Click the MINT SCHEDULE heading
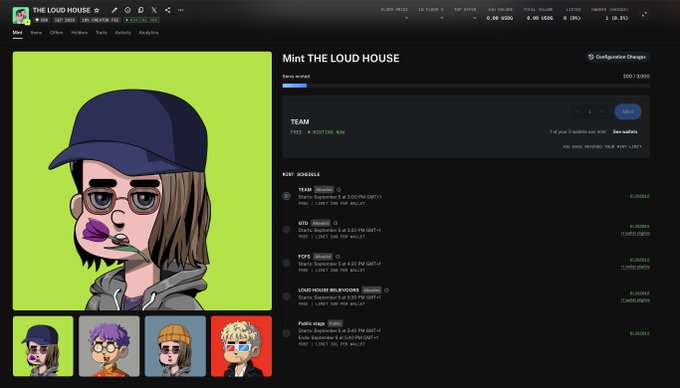Image resolution: width=680 pixels, height=388 pixels. (301, 174)
